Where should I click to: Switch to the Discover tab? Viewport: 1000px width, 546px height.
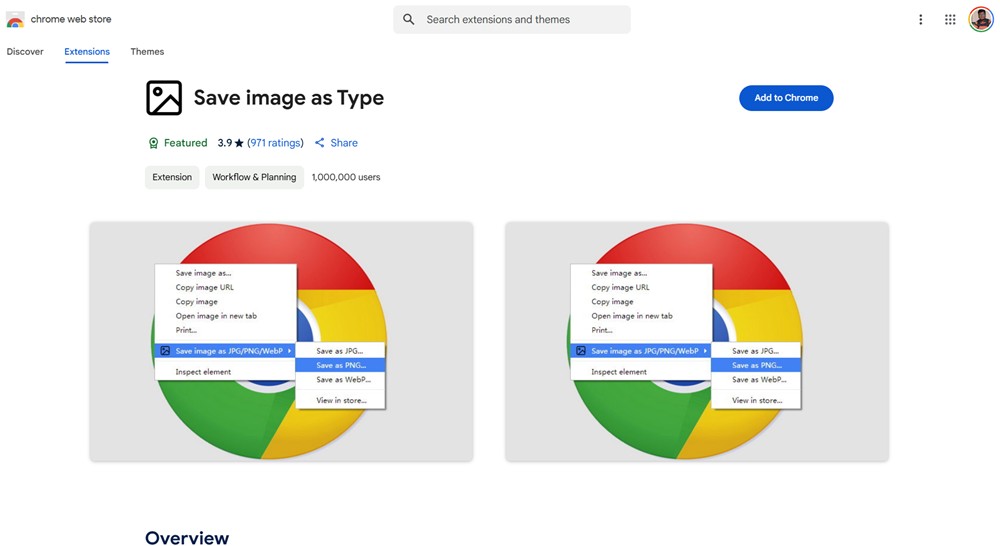coord(25,52)
